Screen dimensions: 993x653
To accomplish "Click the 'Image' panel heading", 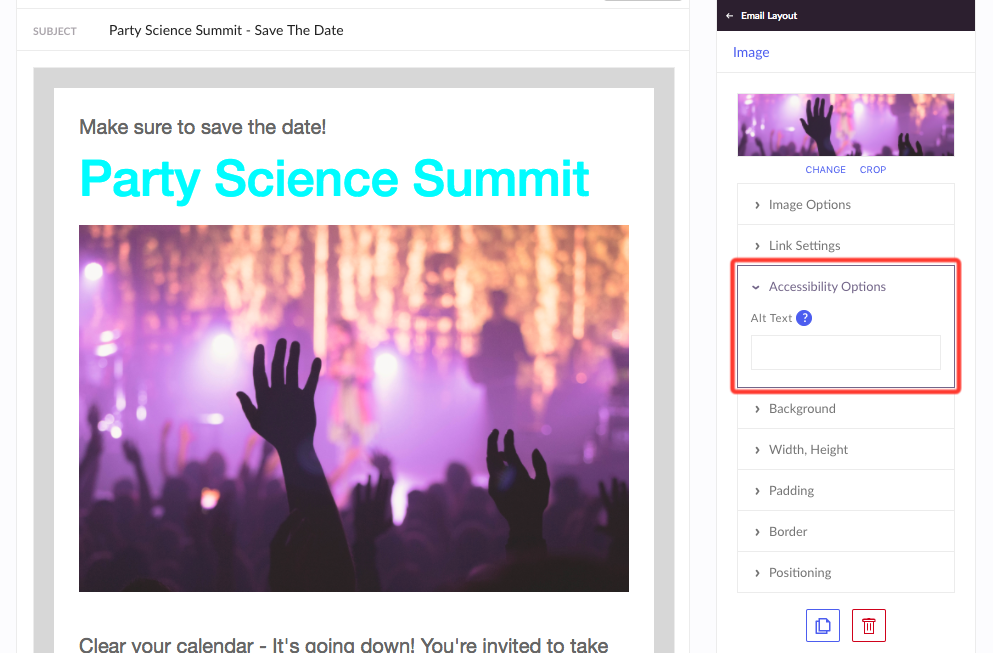I will point(751,53).
